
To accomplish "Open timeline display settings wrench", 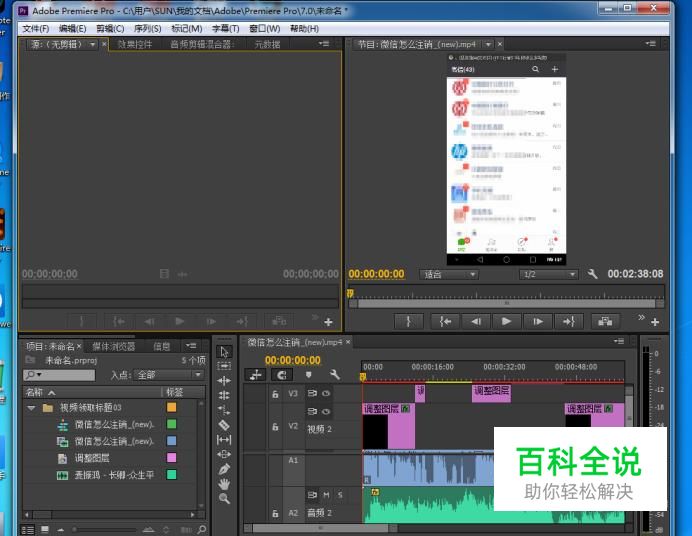I will pos(335,375).
